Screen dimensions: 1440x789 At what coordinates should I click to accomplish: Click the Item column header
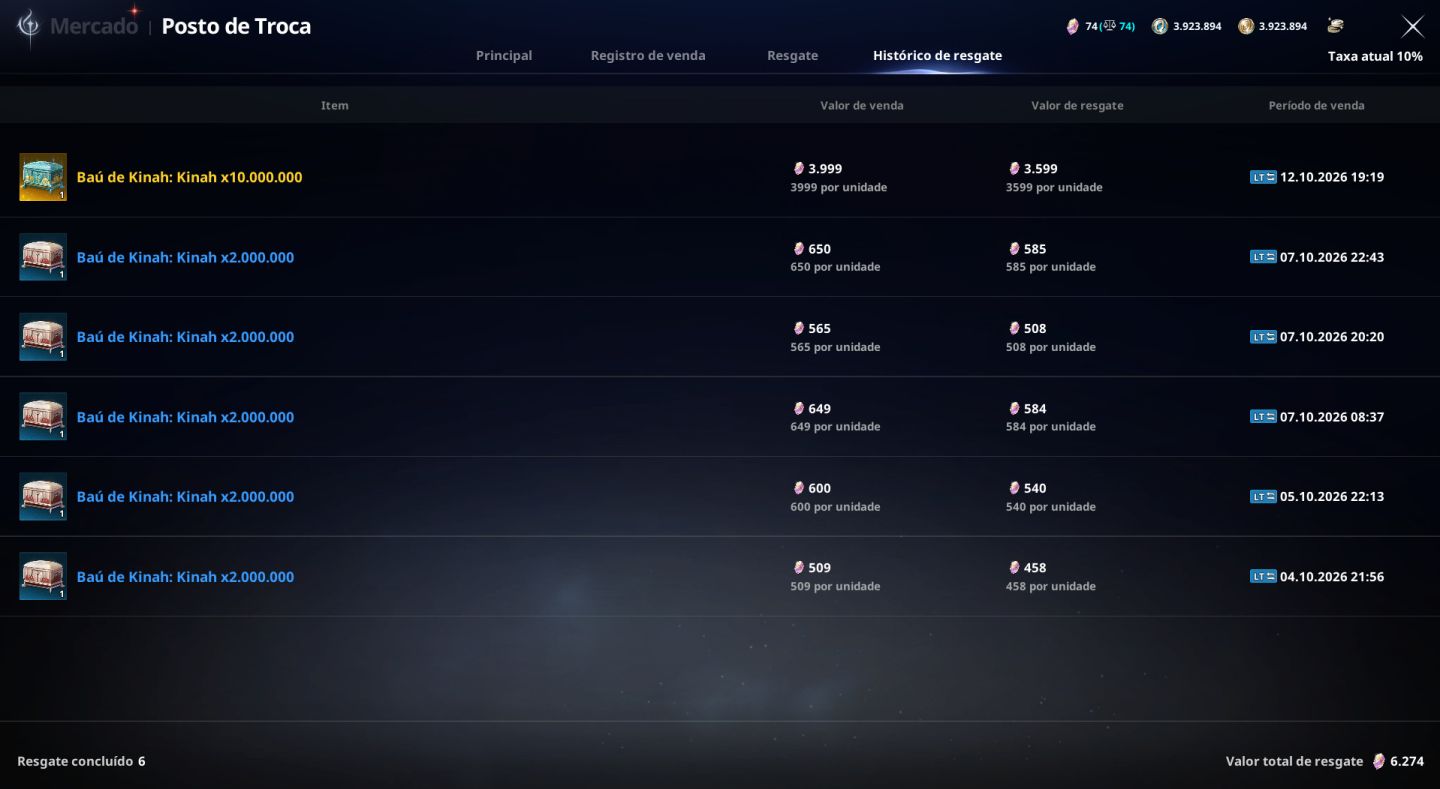(335, 105)
